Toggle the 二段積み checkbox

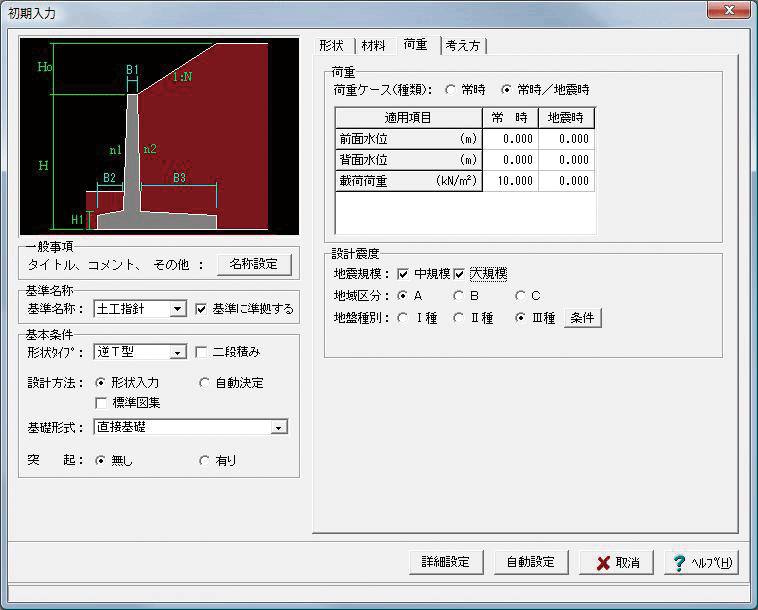click(x=201, y=352)
